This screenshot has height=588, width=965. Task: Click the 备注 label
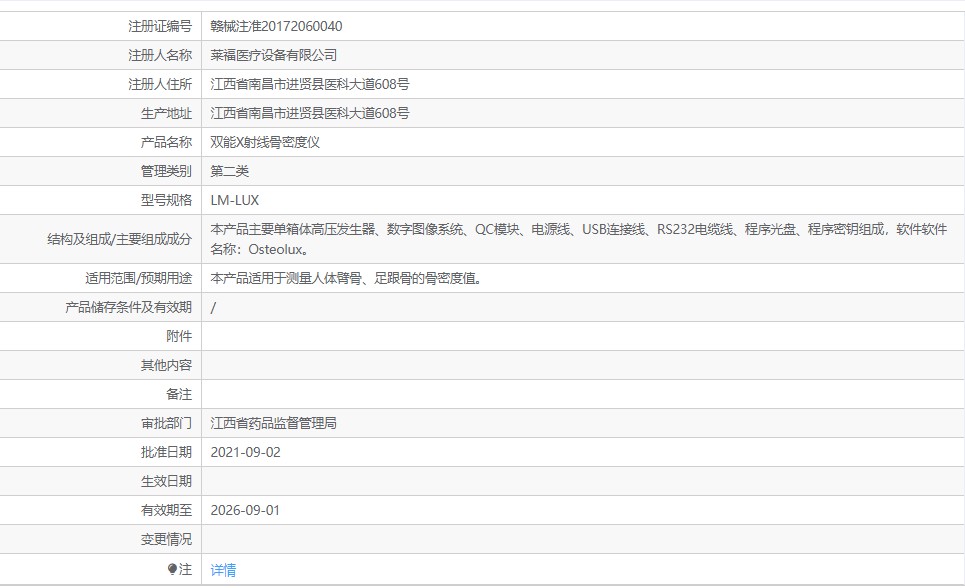(x=179, y=393)
